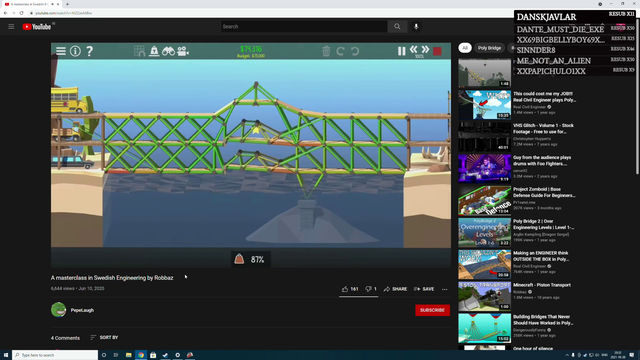Start voice search with the microphone

(x=416, y=27)
